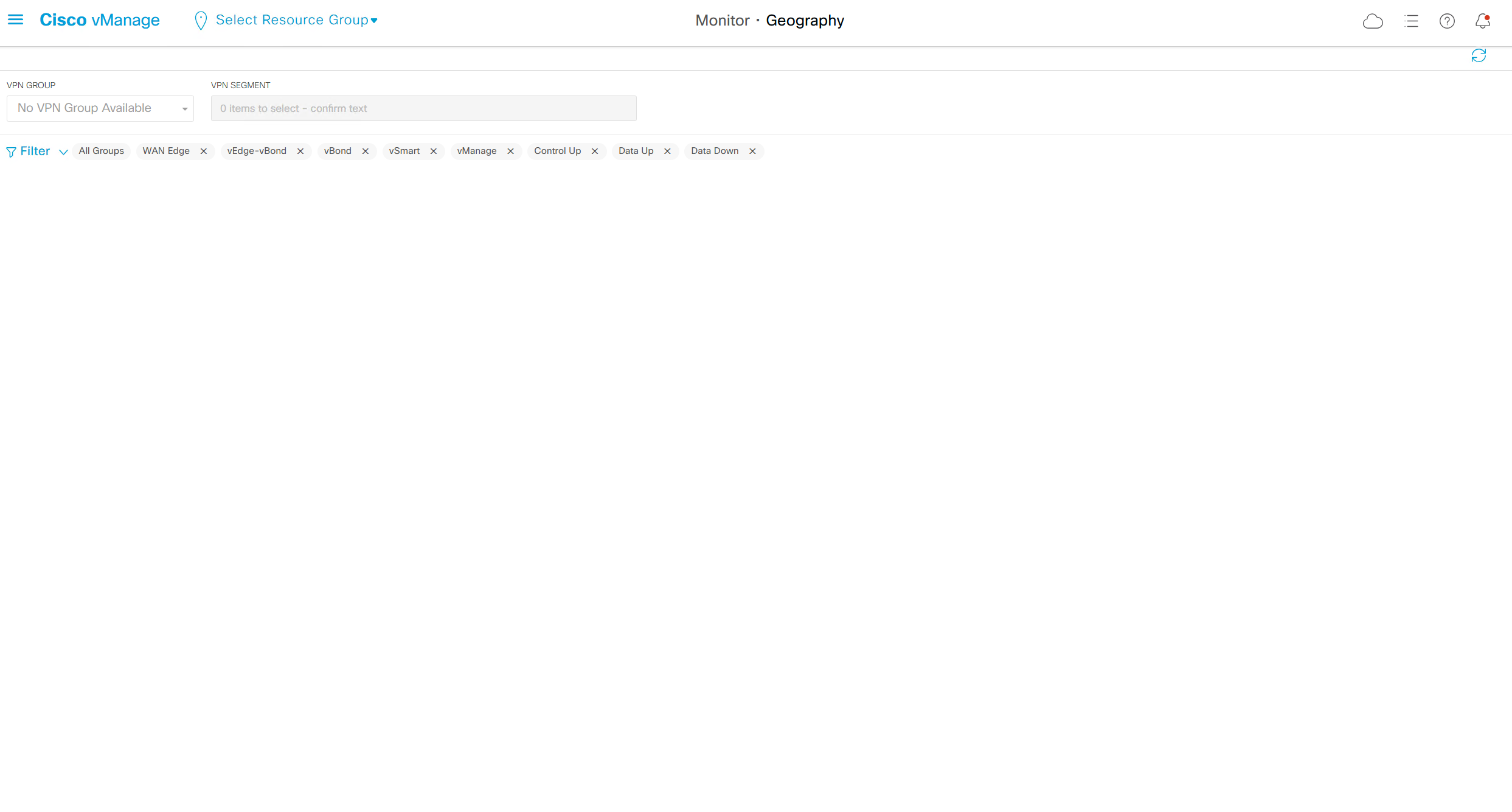The width and height of the screenshot is (1512, 812).
Task: Remove the Control Up filter chip
Action: coord(595,151)
